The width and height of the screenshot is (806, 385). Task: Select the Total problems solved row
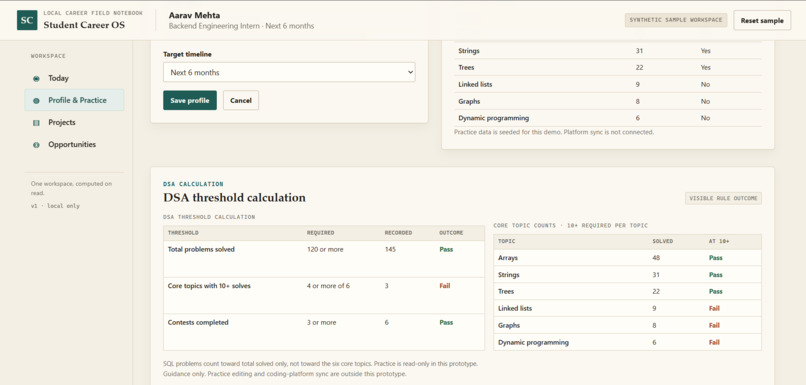pos(324,259)
